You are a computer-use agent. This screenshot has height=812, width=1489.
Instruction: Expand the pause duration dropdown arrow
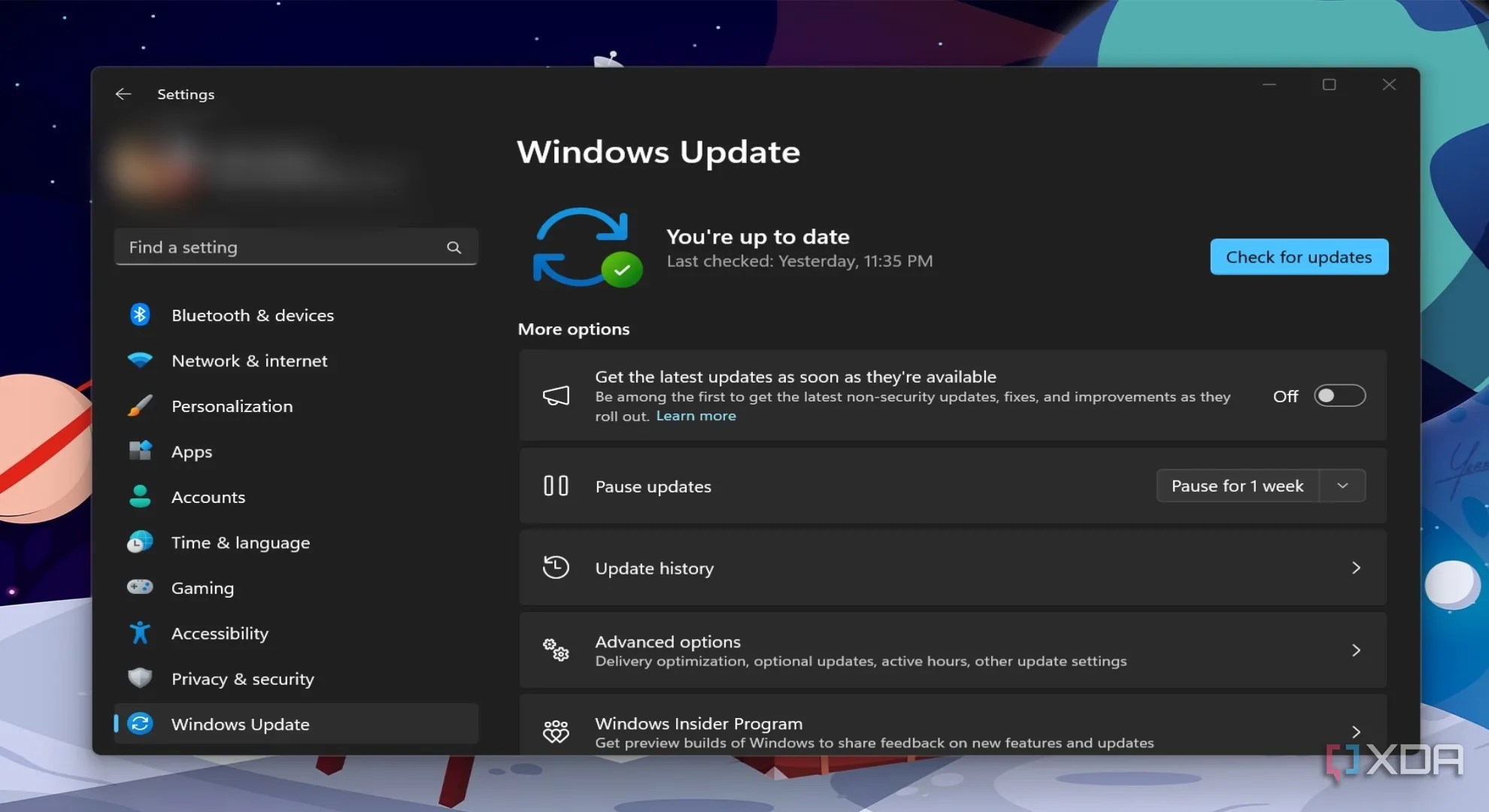(x=1342, y=486)
